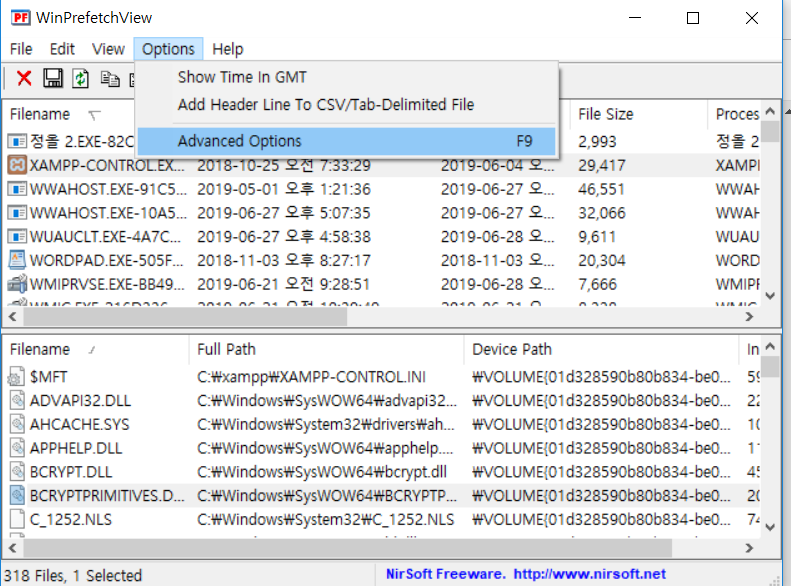Click the Refresh toolbar icon
The image size is (791, 586).
[81, 78]
